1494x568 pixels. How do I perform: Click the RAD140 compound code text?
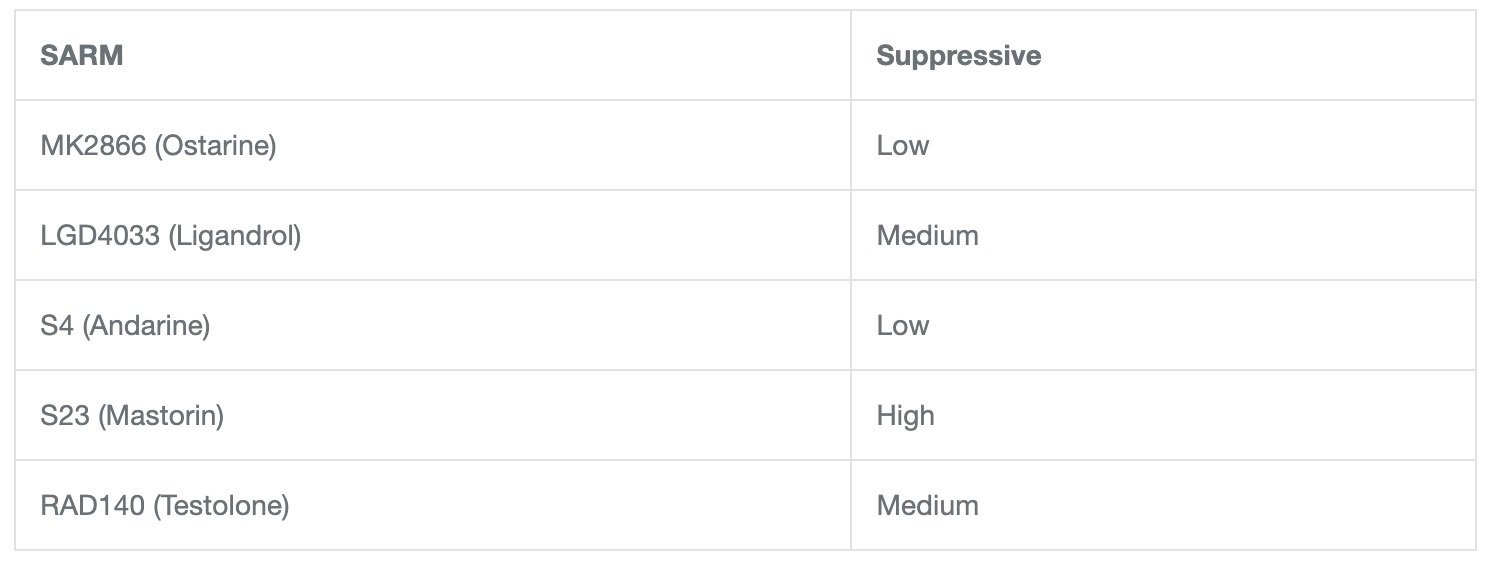coord(93,506)
